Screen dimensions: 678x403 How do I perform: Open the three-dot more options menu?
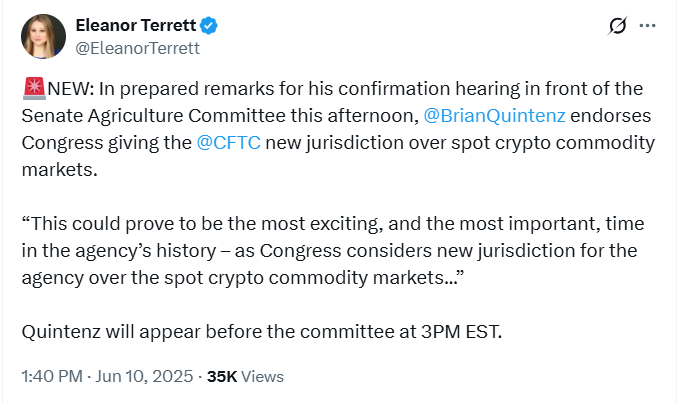tap(647, 26)
